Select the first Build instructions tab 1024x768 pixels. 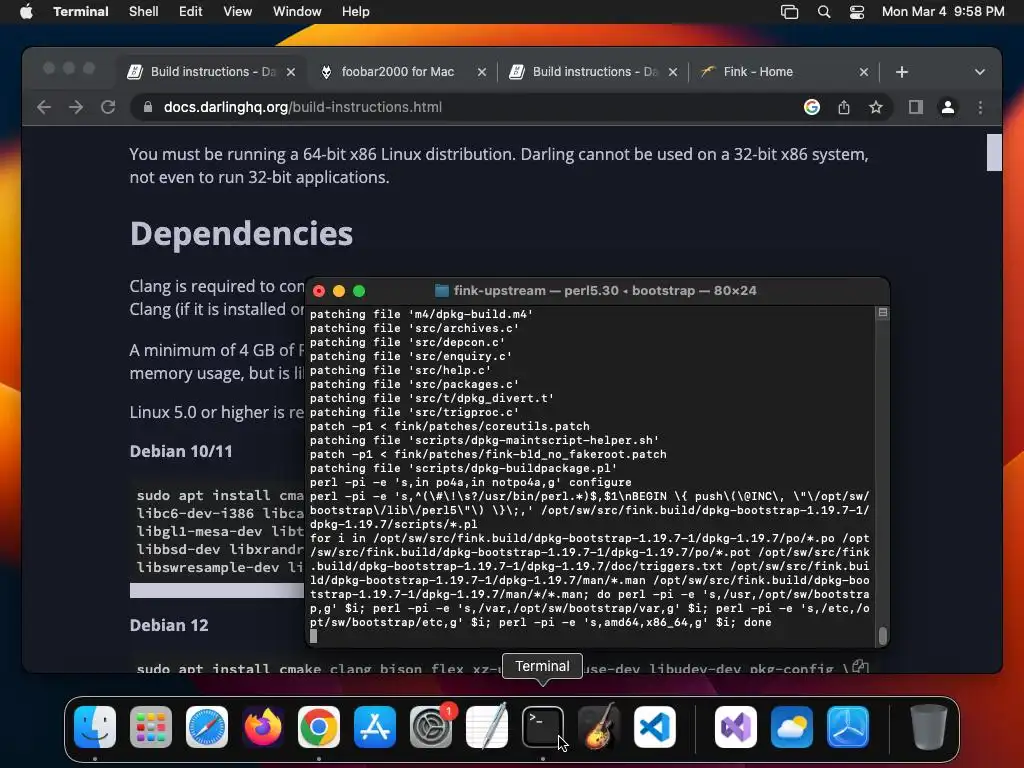coord(213,72)
